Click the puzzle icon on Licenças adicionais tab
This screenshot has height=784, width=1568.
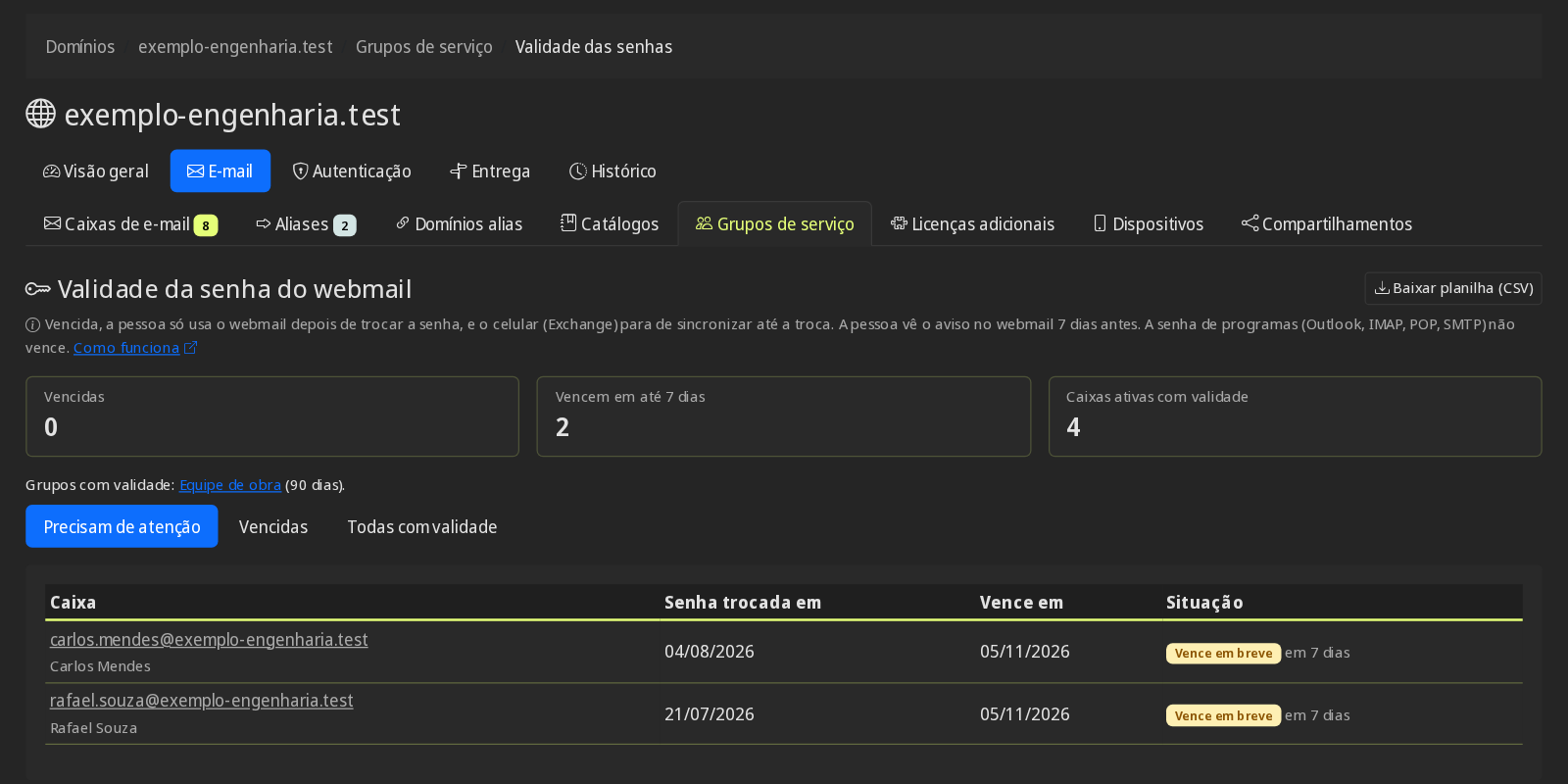[899, 223]
